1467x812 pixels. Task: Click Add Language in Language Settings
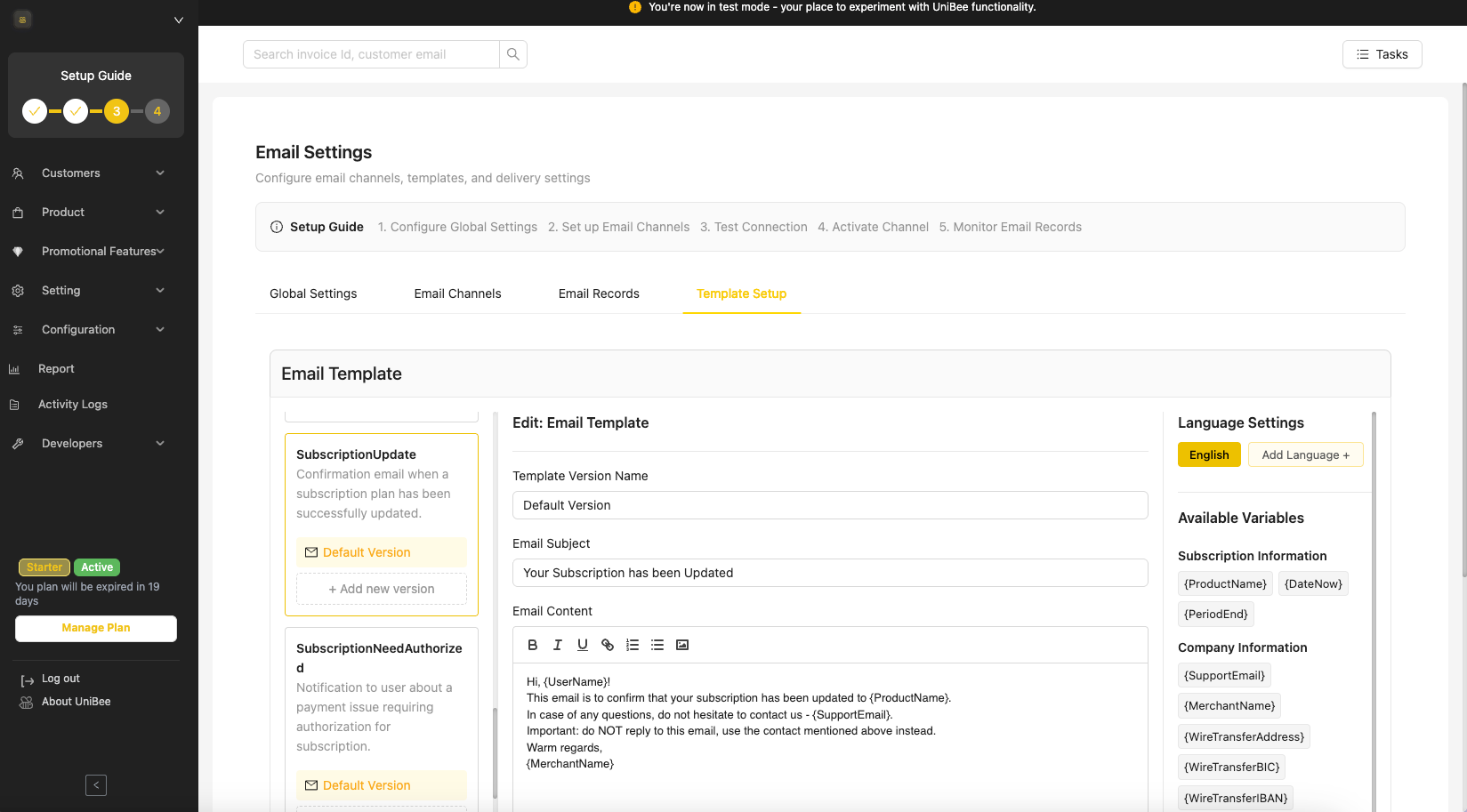tap(1305, 454)
